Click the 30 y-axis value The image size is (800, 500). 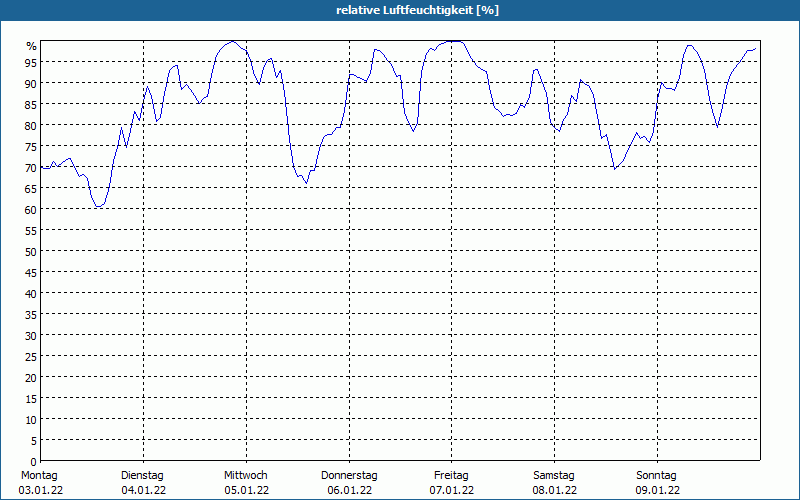(x=31, y=336)
